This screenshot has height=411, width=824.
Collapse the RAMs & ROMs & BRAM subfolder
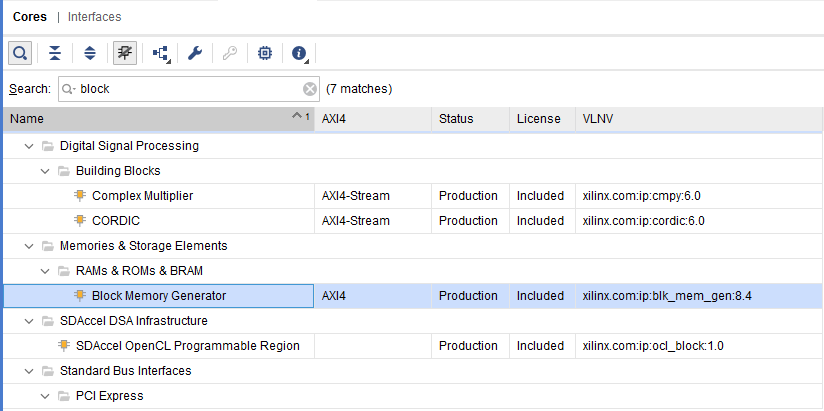45,271
